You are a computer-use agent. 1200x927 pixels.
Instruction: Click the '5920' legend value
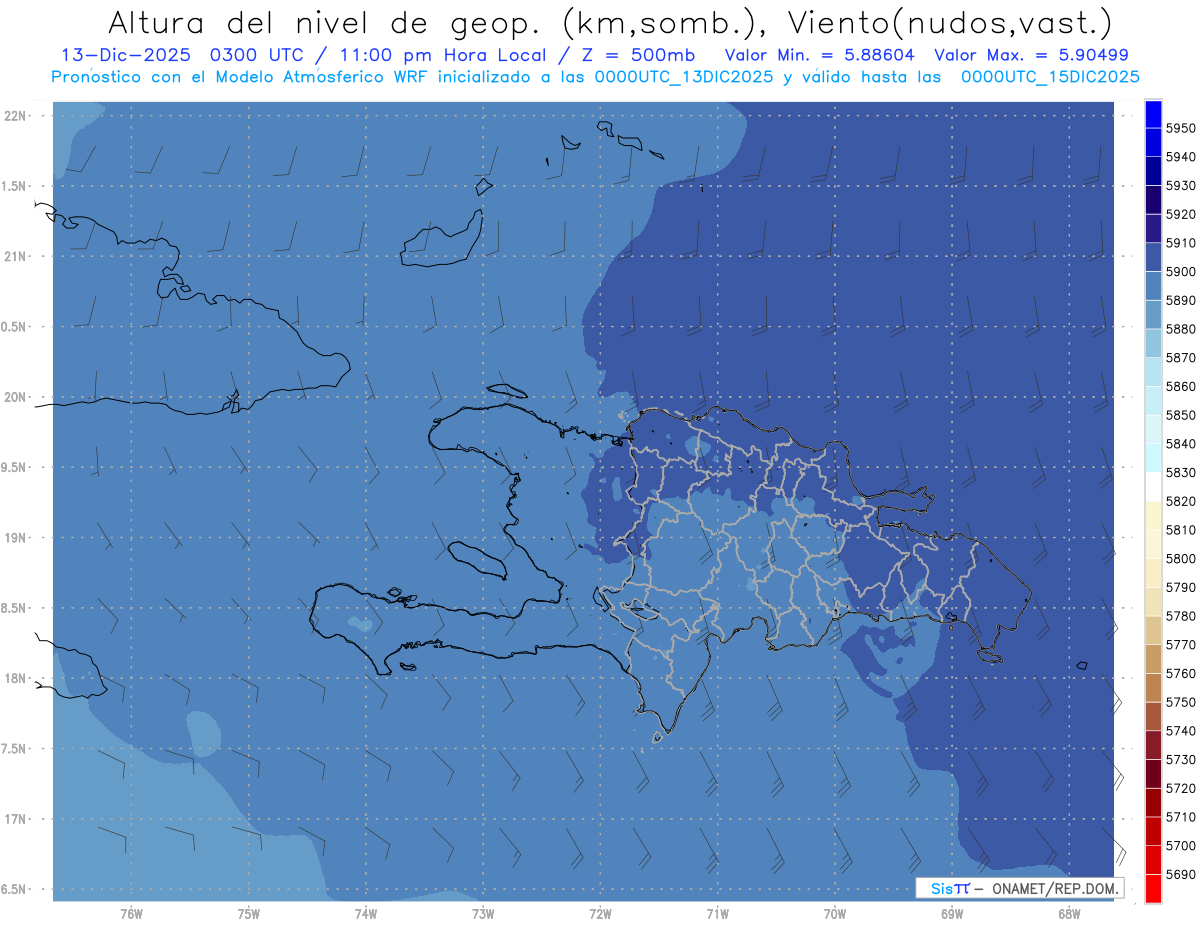(1181, 214)
